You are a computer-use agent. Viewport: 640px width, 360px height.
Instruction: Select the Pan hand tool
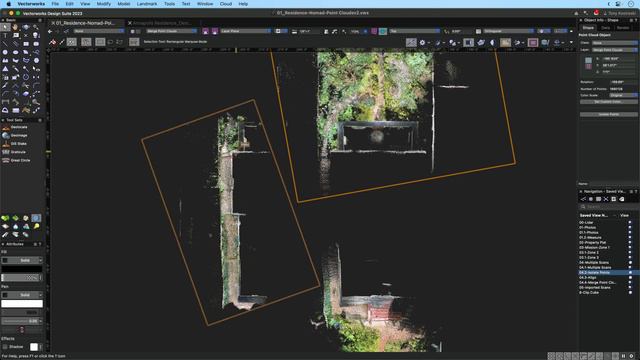(x=16, y=27)
